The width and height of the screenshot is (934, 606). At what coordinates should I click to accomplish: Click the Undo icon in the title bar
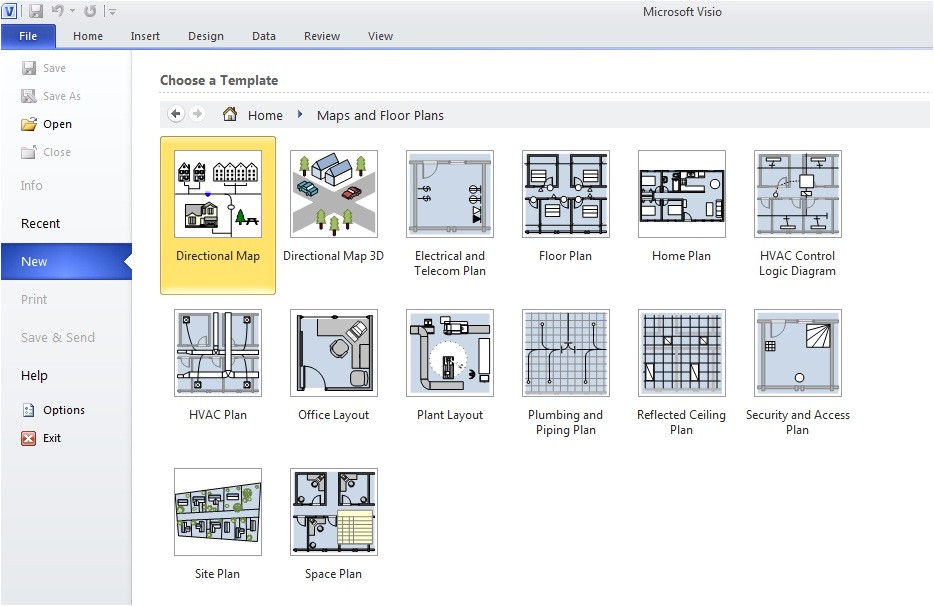[60, 11]
